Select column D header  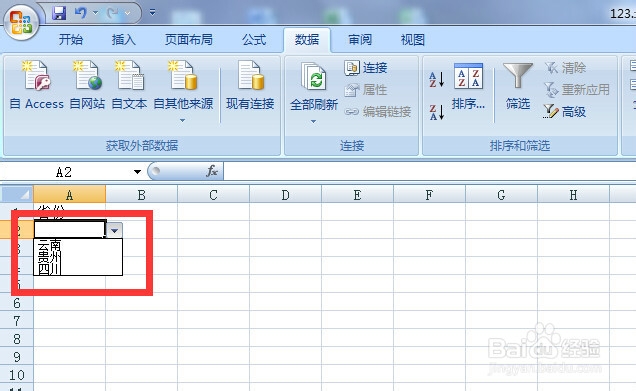click(x=286, y=195)
